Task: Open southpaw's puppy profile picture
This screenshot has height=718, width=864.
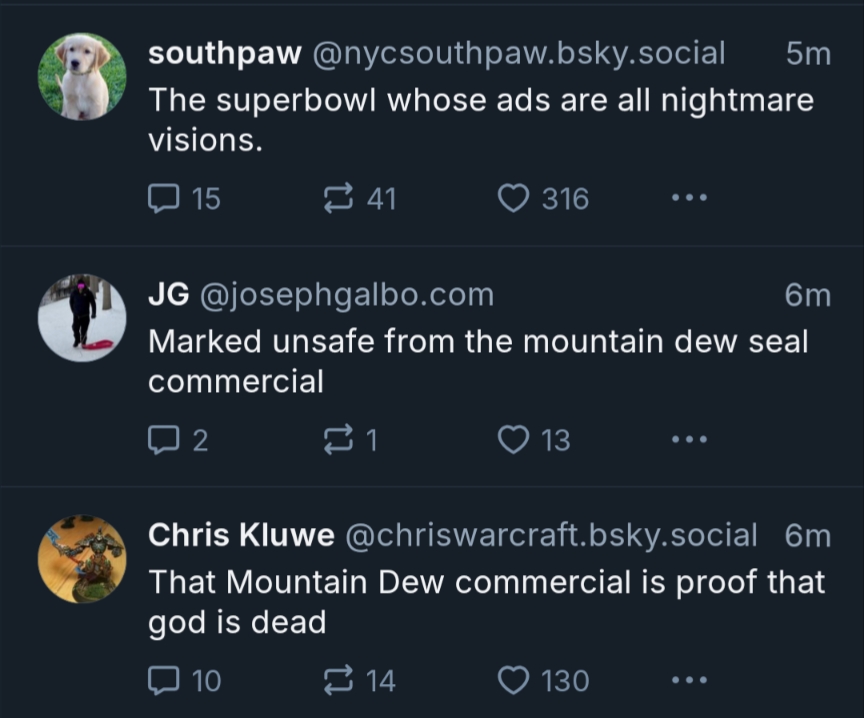Action: coord(82,76)
